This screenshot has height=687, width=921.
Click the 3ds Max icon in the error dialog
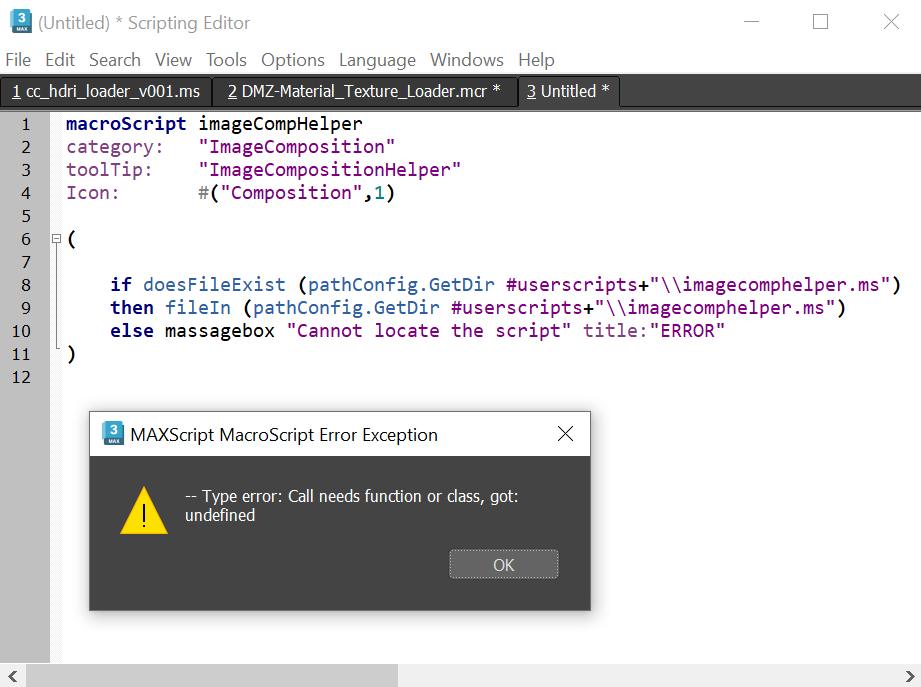pos(113,434)
